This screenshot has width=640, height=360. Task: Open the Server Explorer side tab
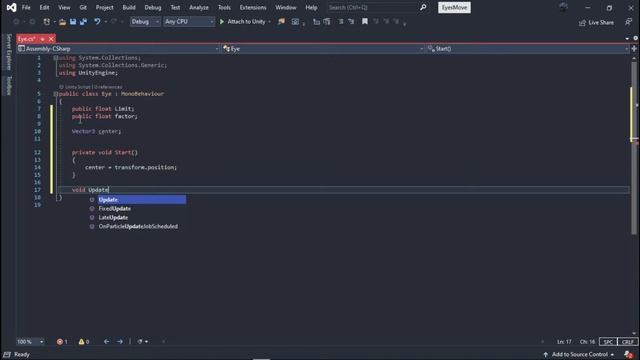pos(9,52)
